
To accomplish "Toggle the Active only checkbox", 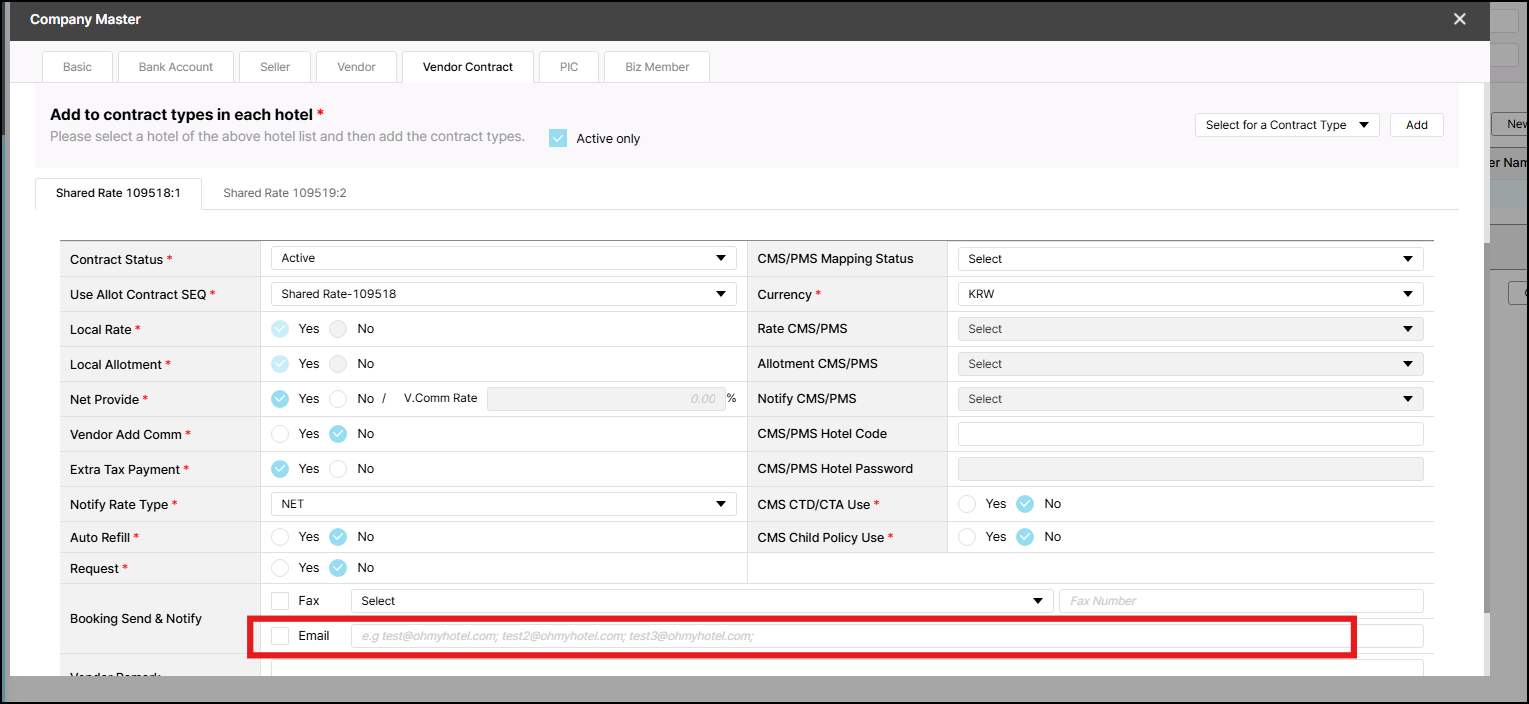I will (558, 138).
